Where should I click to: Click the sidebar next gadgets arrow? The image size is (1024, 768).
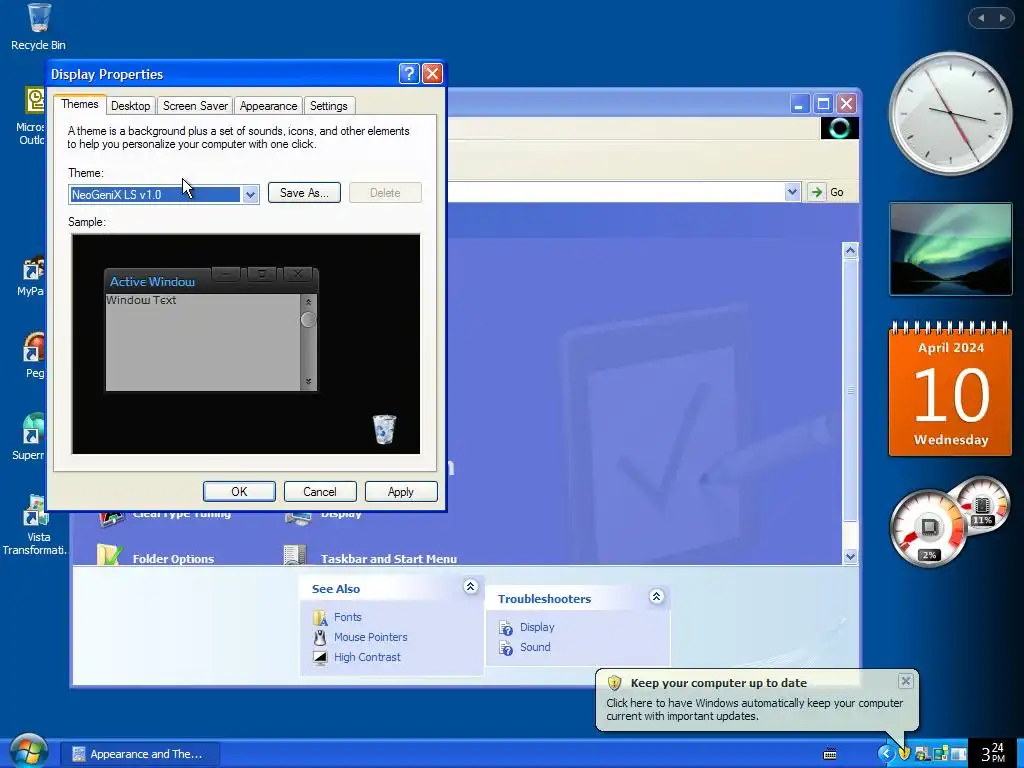(x=1002, y=18)
